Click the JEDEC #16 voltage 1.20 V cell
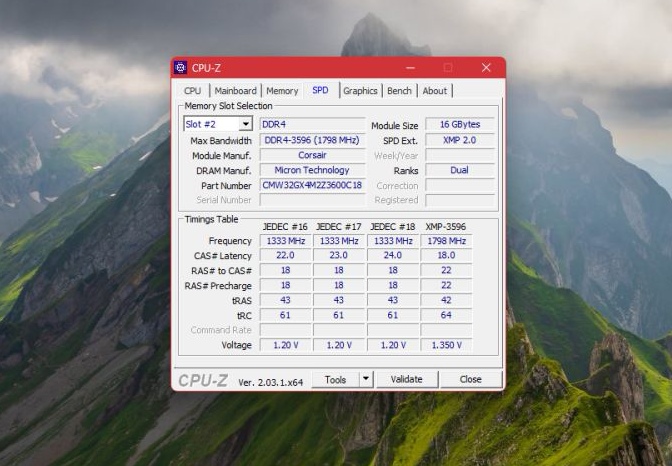This screenshot has height=466, width=672. [285, 345]
